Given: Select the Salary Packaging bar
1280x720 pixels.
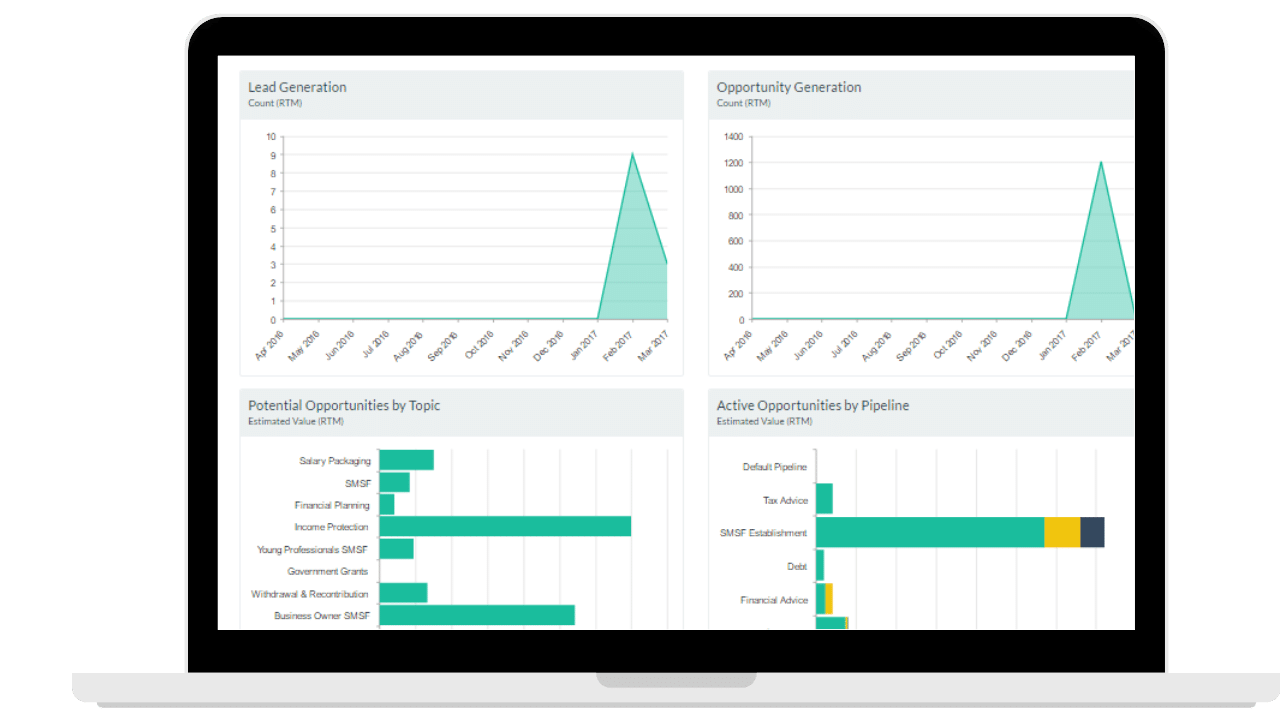Looking at the screenshot, I should click(406, 460).
